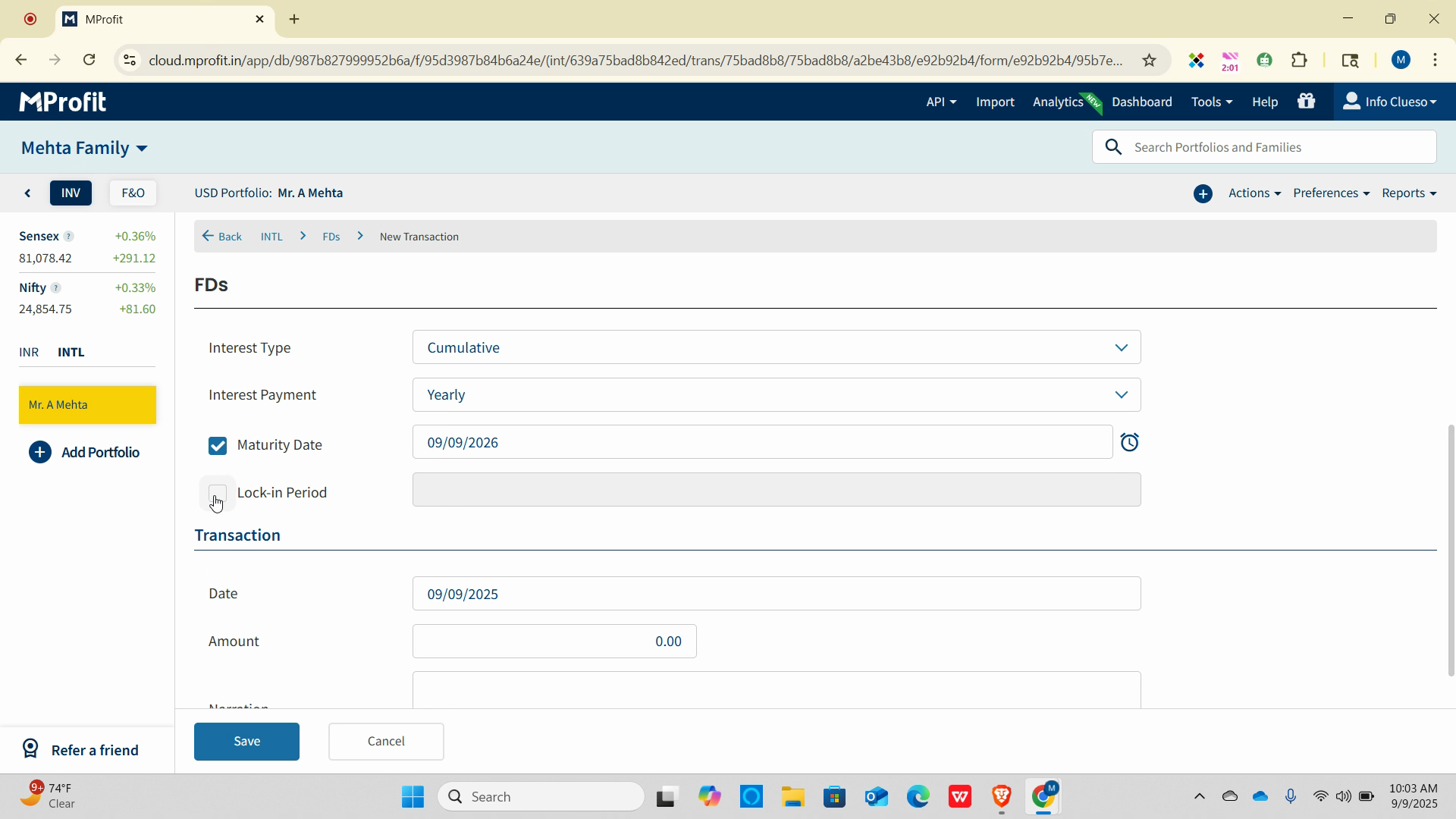Click the blue plus add icon near Actions
This screenshot has height=819, width=1456.
[x=1203, y=194]
